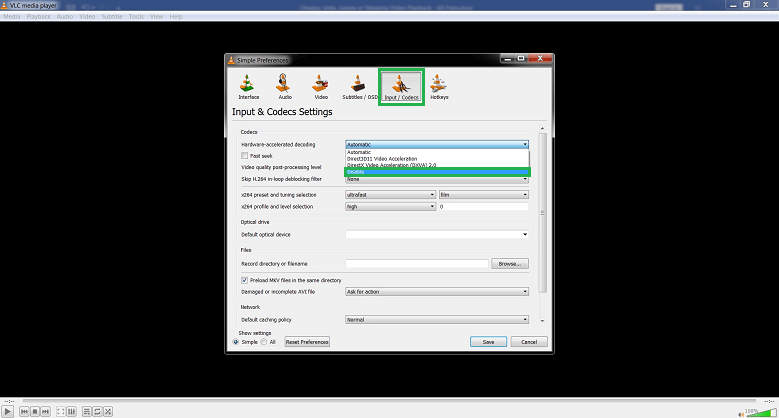The height and width of the screenshot is (418, 779).
Task: Open the Audio menu in menu bar
Action: [65, 16]
